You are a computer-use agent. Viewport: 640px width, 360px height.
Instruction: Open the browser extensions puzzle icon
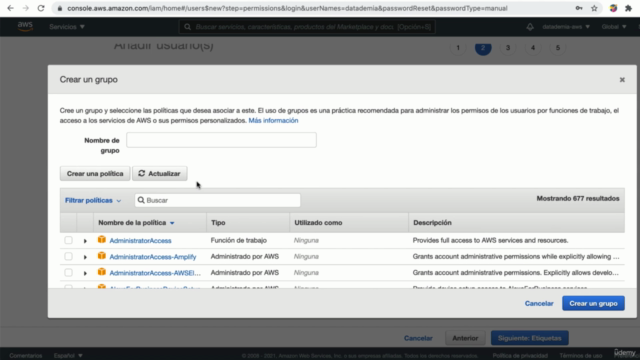(x=628, y=8)
